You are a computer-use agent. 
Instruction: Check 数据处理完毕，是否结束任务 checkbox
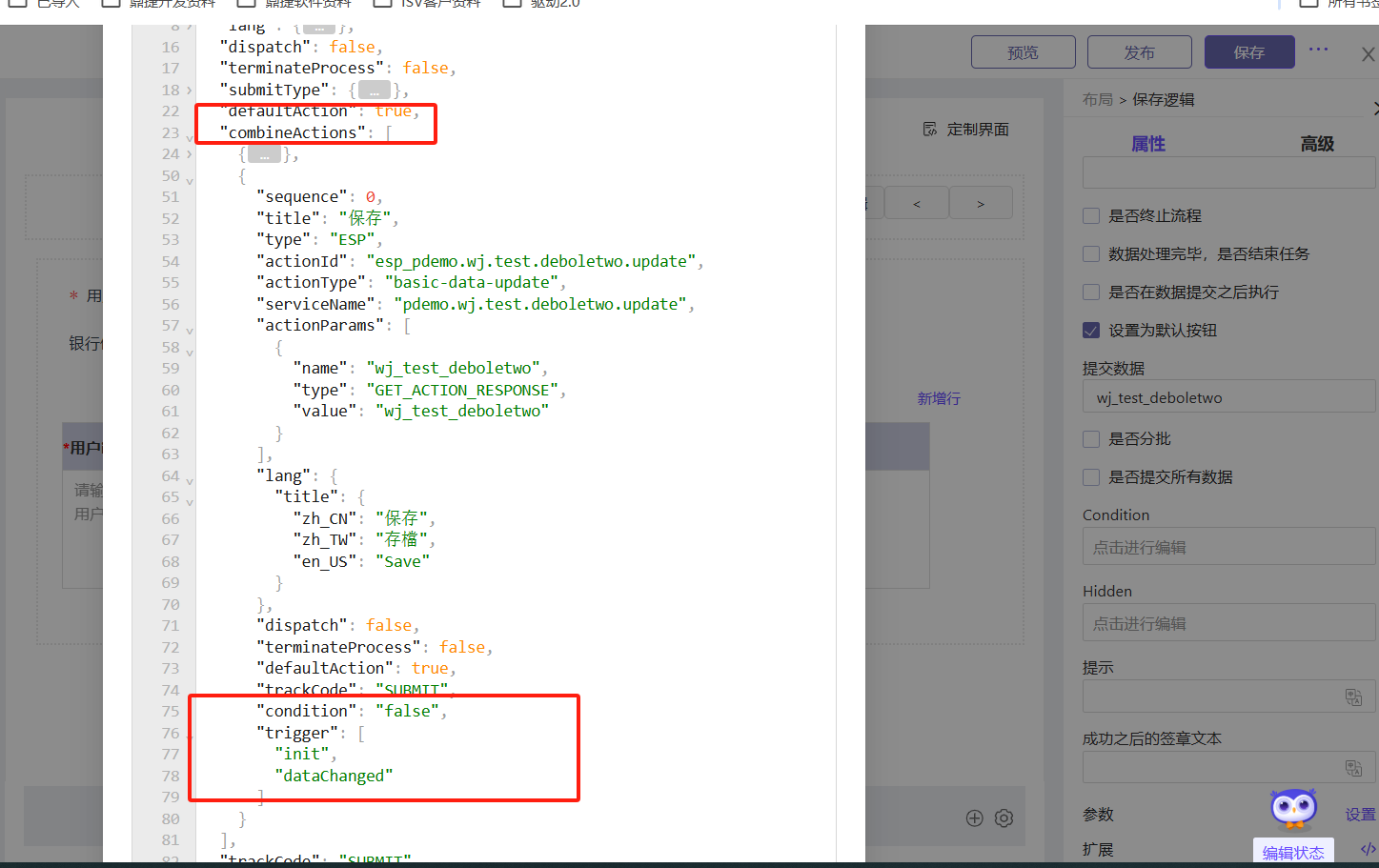(x=1091, y=254)
